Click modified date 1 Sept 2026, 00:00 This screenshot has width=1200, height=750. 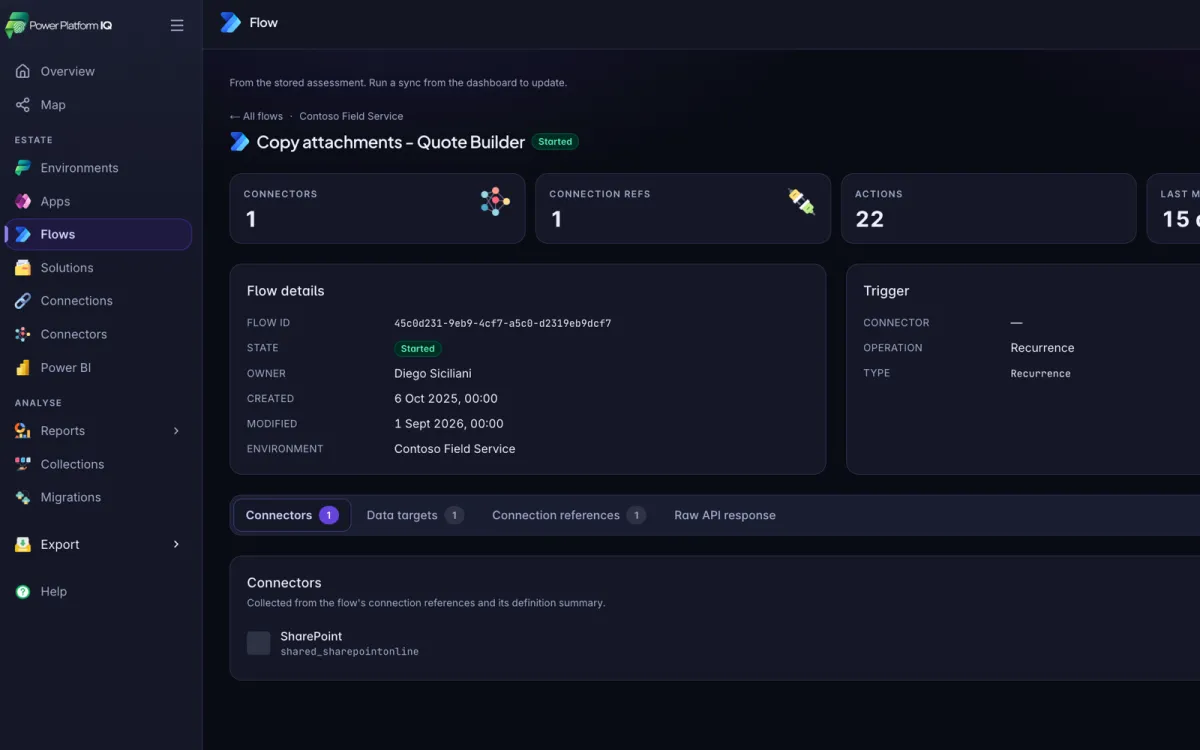point(449,424)
